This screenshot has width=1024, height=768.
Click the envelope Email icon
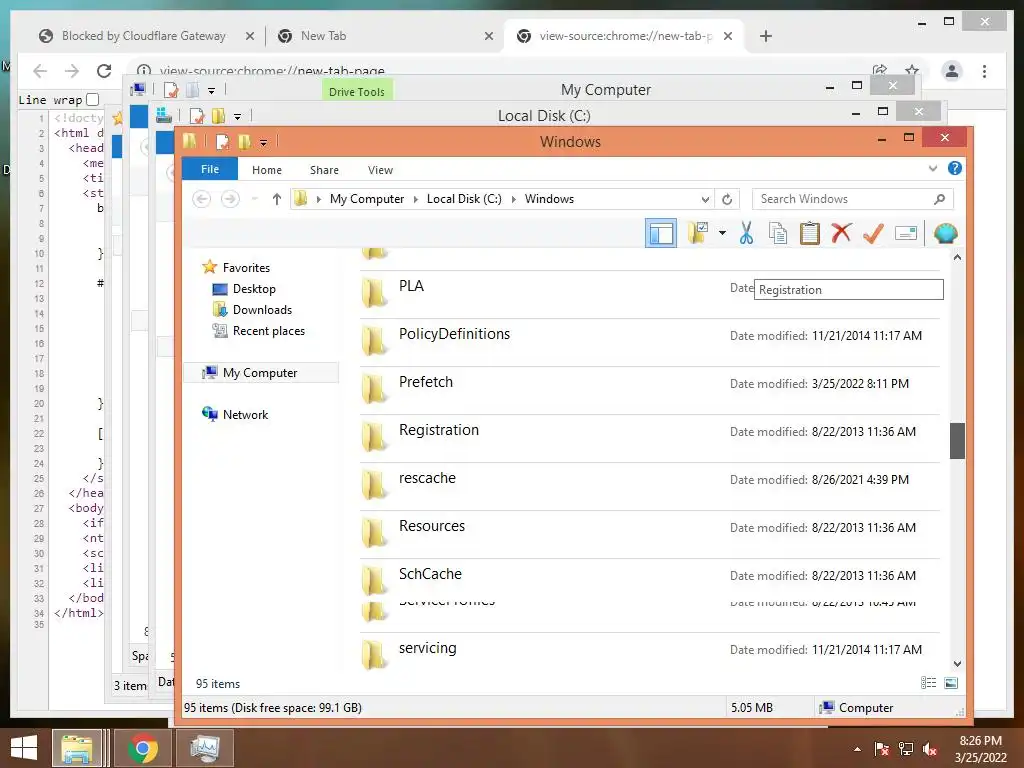[906, 233]
